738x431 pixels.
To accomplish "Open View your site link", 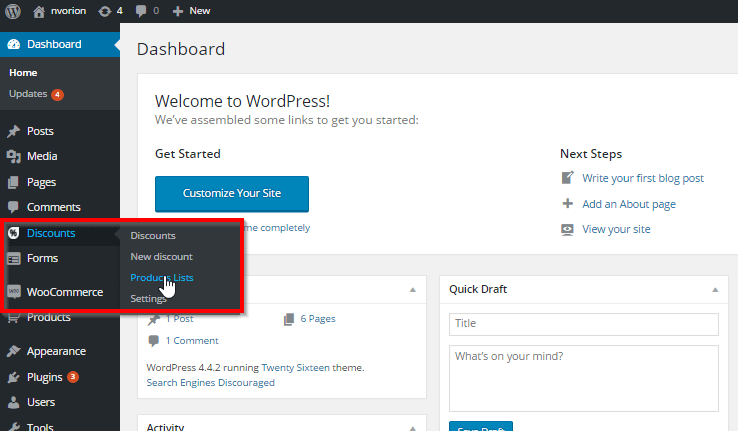I will 616,229.
